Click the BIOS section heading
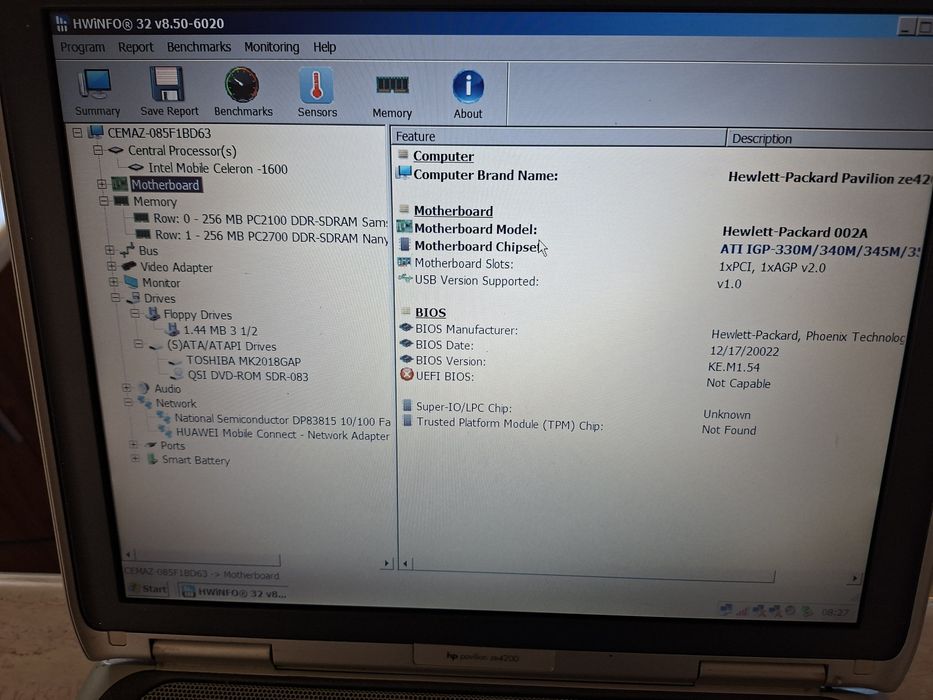The height and width of the screenshot is (700, 933). (430, 312)
